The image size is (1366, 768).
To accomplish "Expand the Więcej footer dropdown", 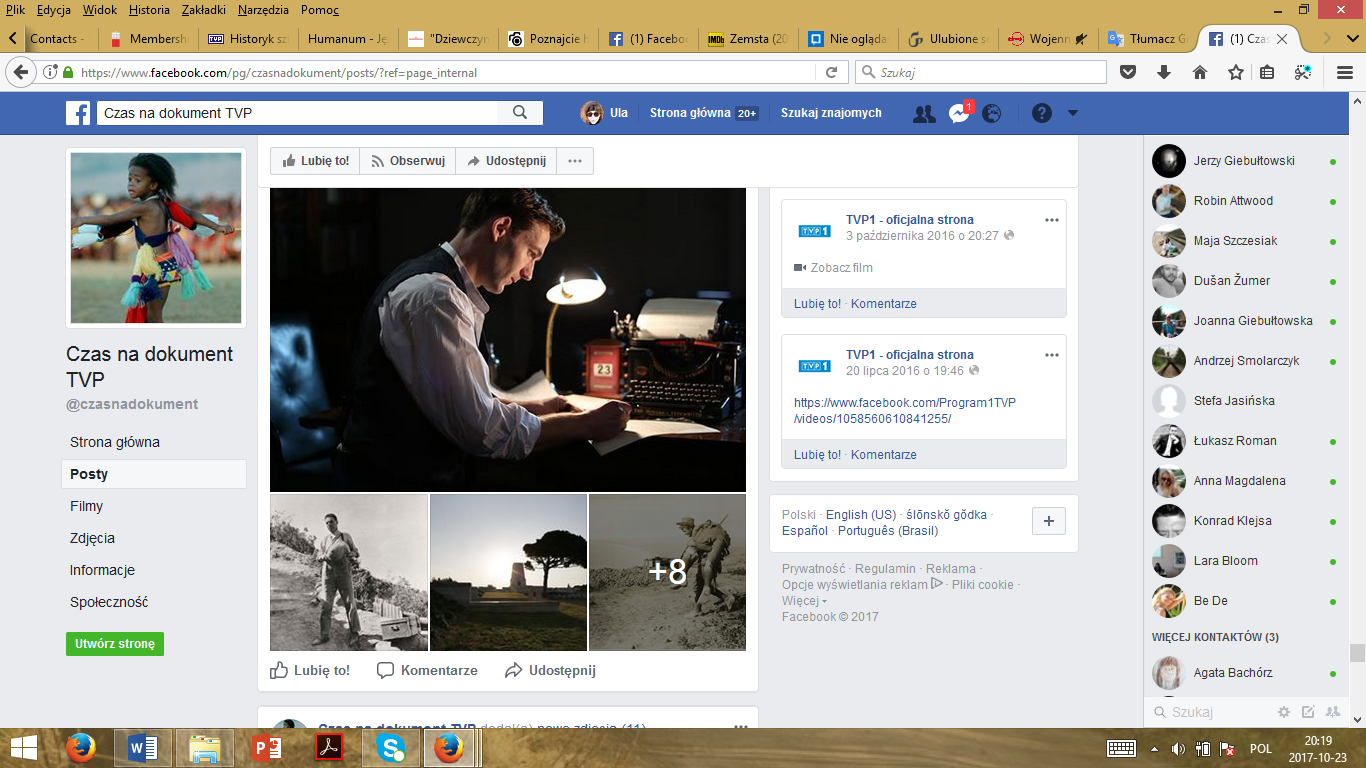I will (805, 601).
